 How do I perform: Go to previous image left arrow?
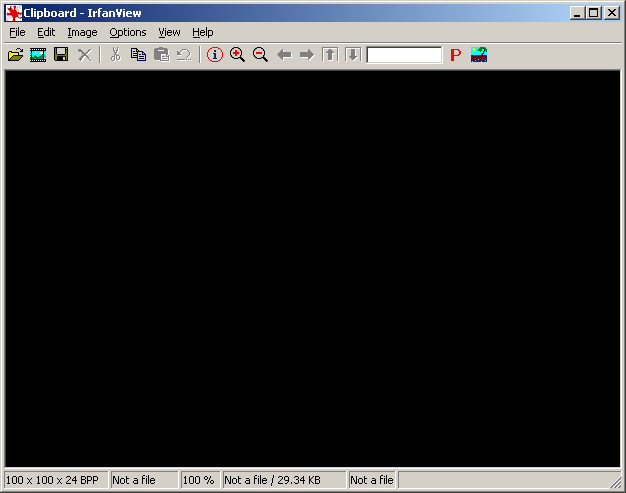pos(284,55)
